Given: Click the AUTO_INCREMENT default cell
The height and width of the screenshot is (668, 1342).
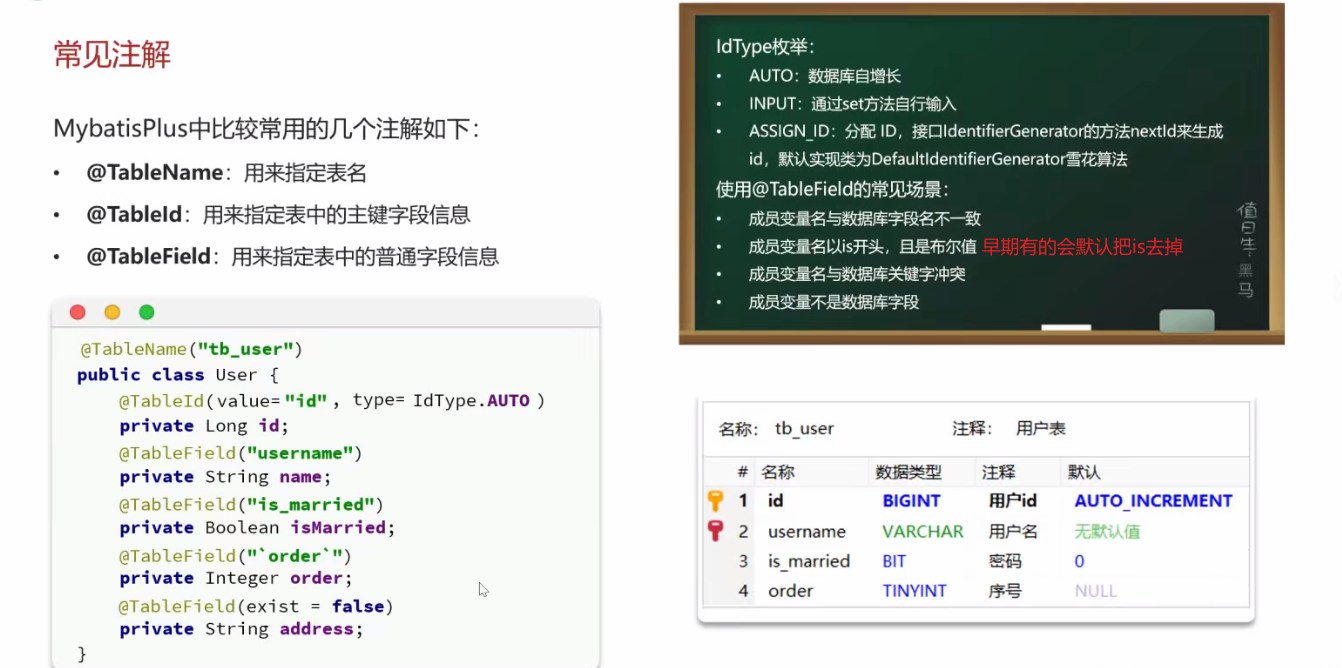Looking at the screenshot, I should click(x=1153, y=501).
